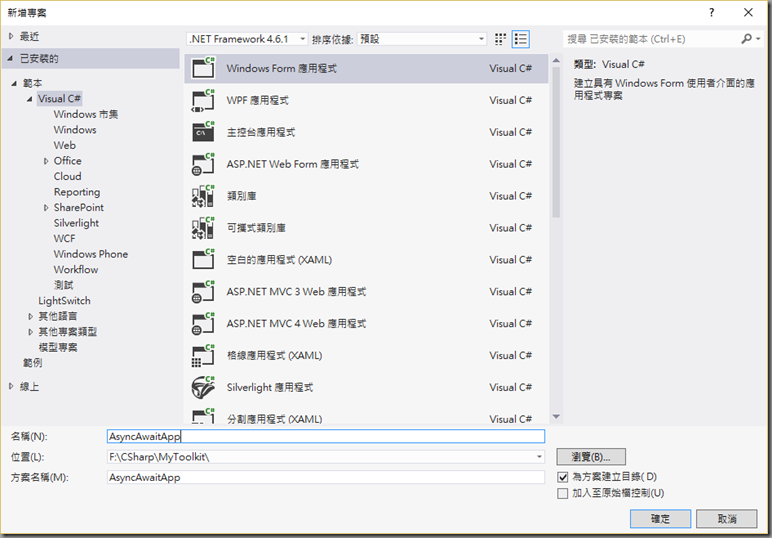Select the Workflow tree item
Image resolution: width=772 pixels, height=538 pixels.
pyautogui.click(x=76, y=270)
